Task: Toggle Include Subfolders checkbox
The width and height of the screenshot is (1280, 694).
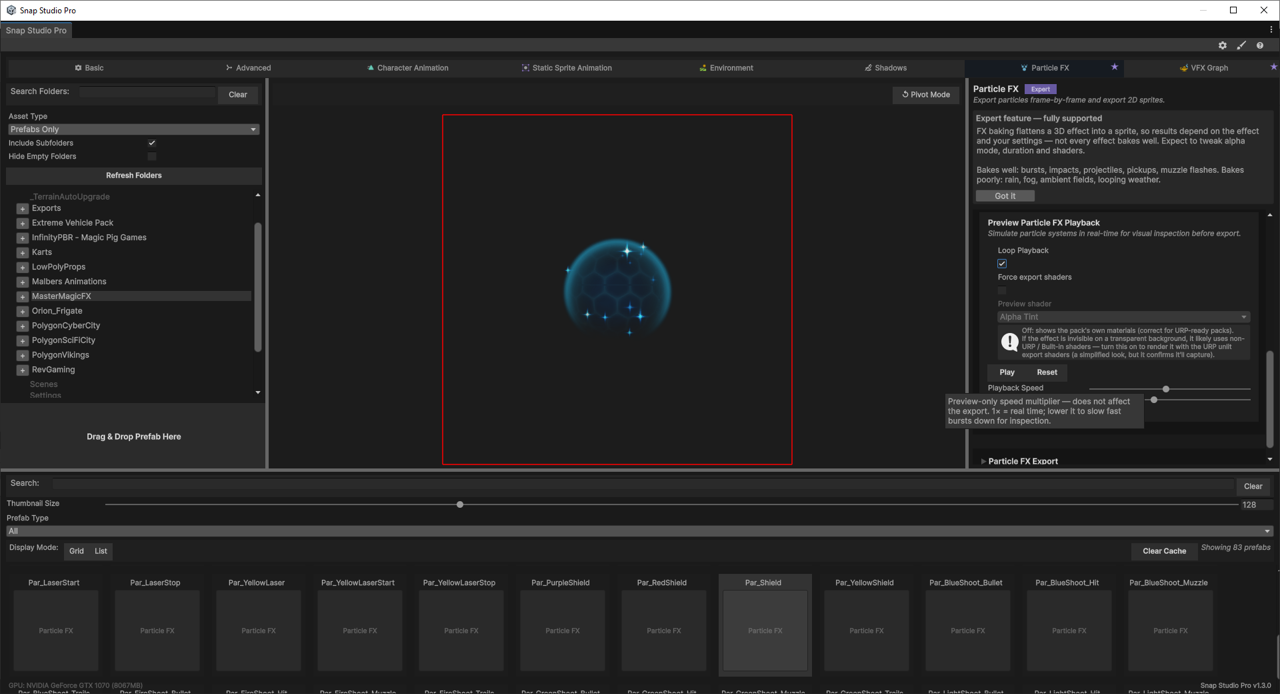Action: (152, 143)
